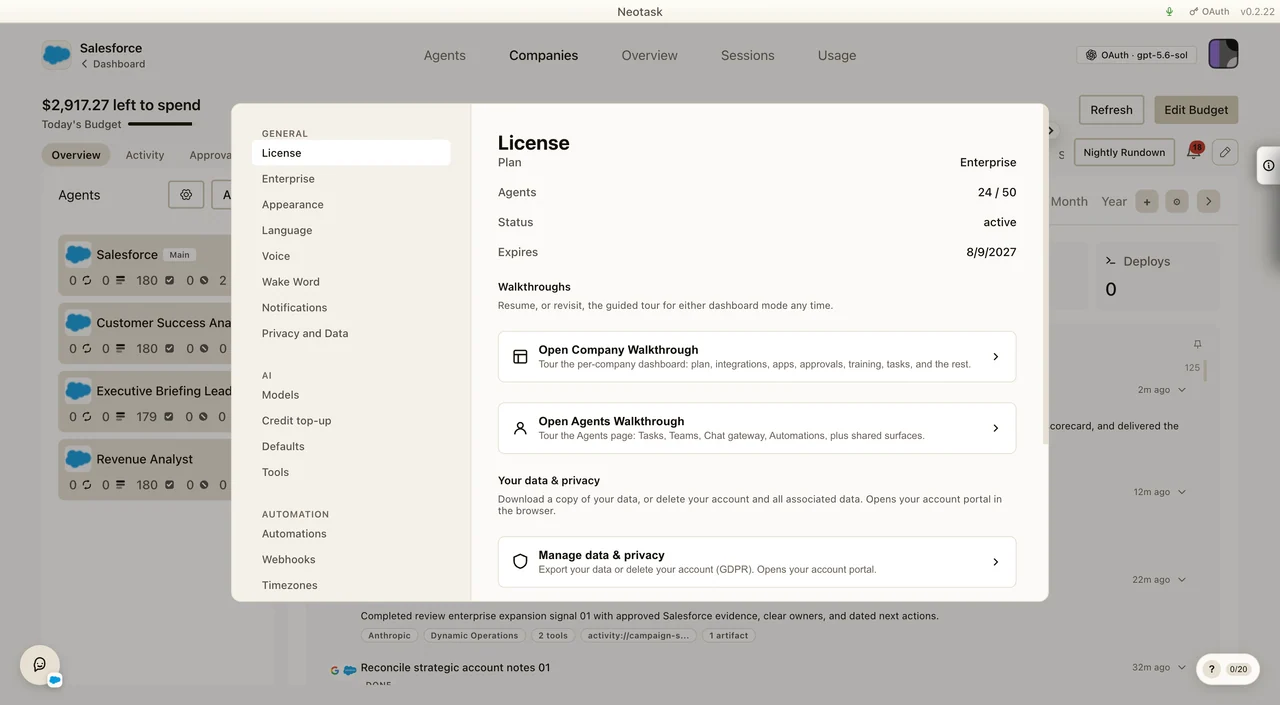Open the chat bubble launcher icon

point(40,664)
